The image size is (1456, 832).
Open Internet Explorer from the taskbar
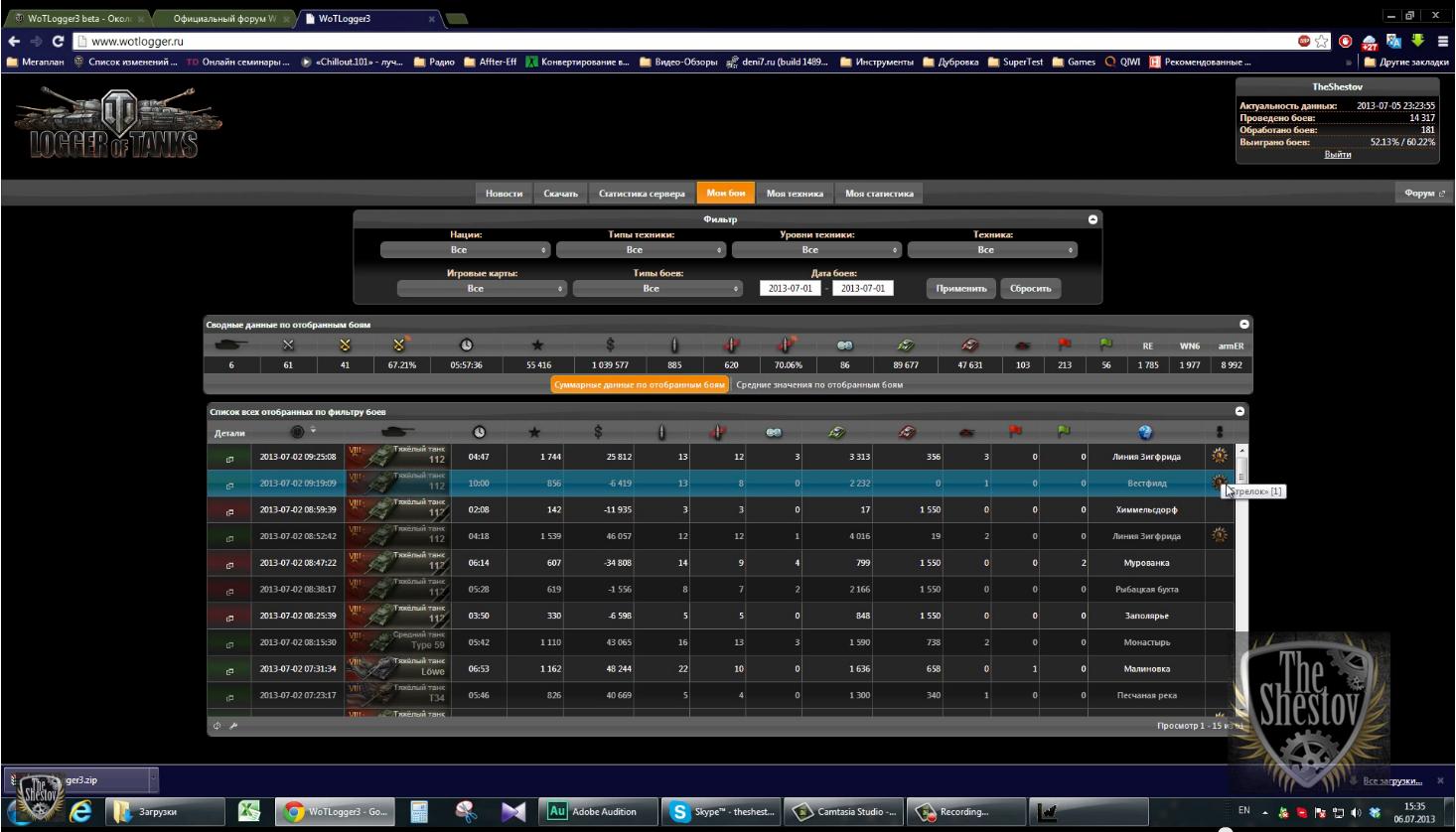[81, 812]
